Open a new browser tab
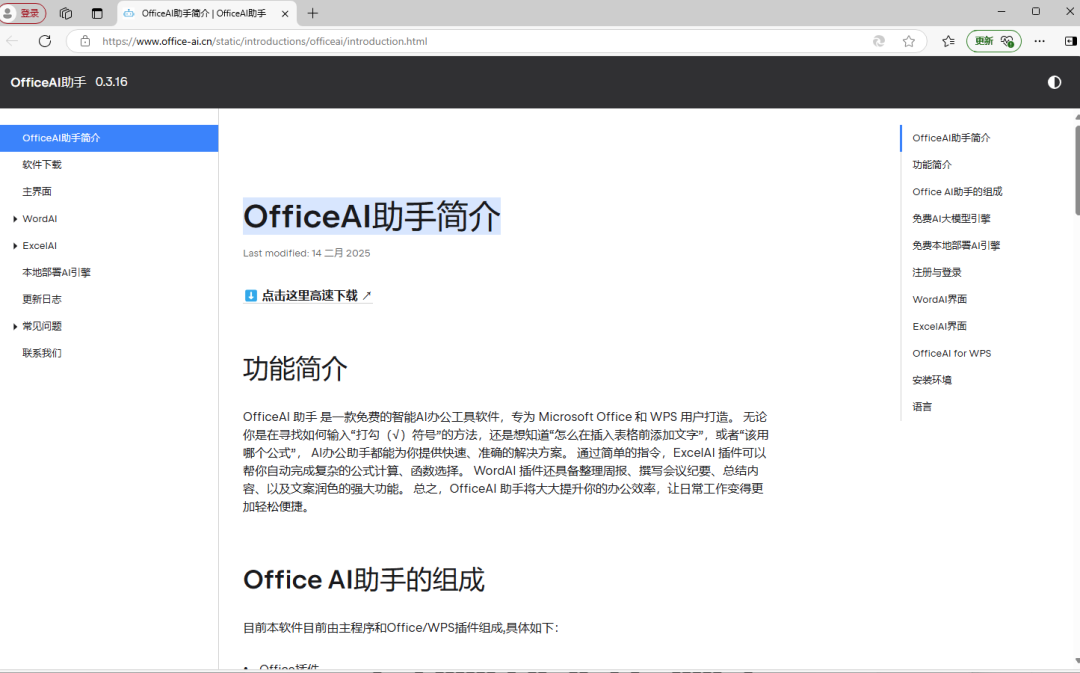Image resolution: width=1080 pixels, height=673 pixels. pyautogui.click(x=313, y=13)
